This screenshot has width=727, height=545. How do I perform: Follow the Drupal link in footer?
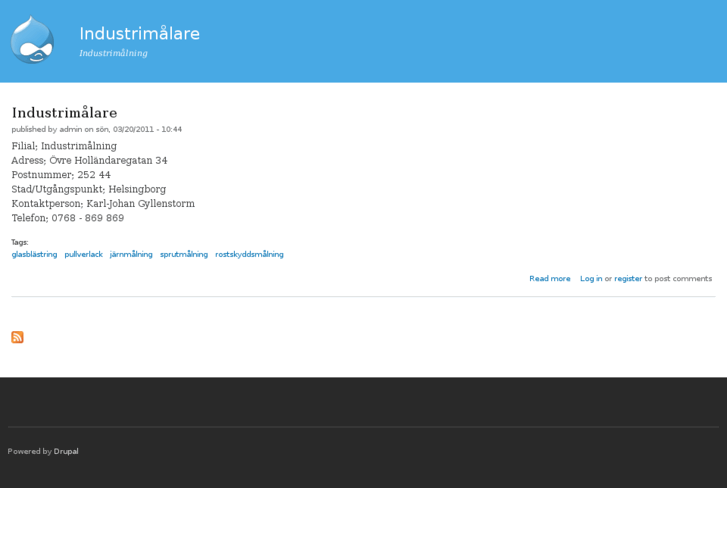coord(66,451)
